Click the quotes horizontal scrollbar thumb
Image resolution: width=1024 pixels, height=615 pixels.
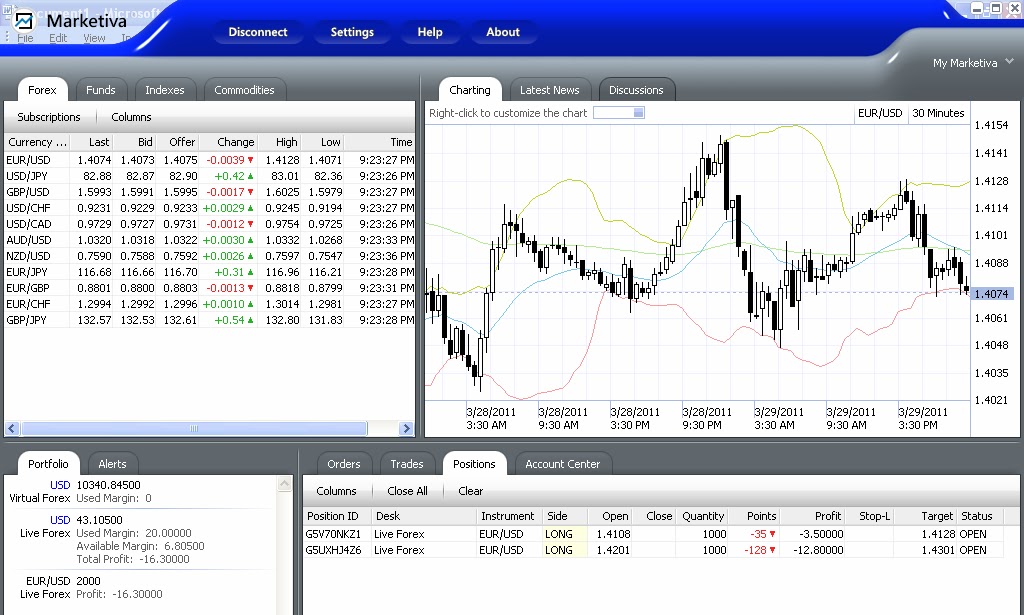point(194,428)
